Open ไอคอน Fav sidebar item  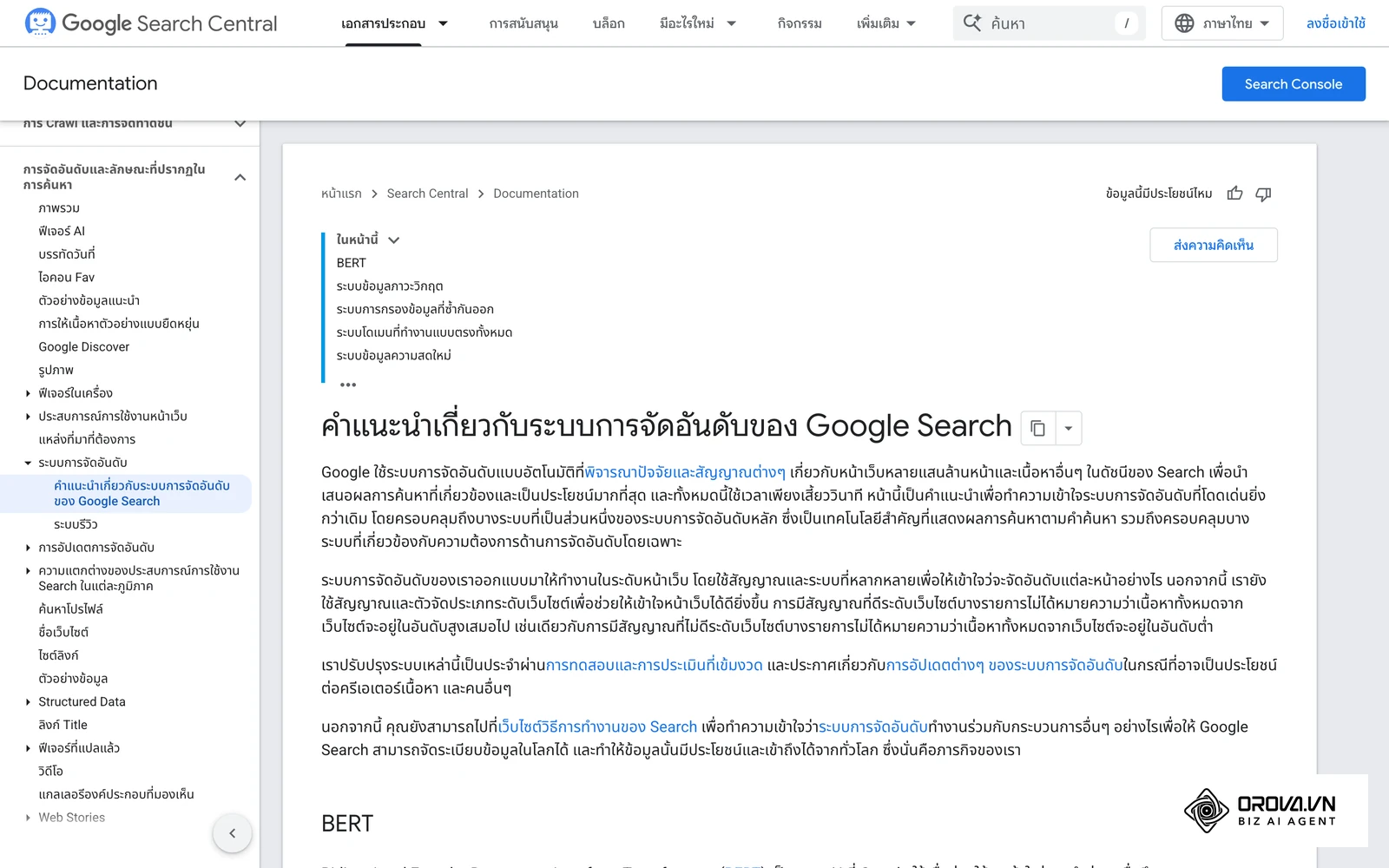(x=67, y=278)
